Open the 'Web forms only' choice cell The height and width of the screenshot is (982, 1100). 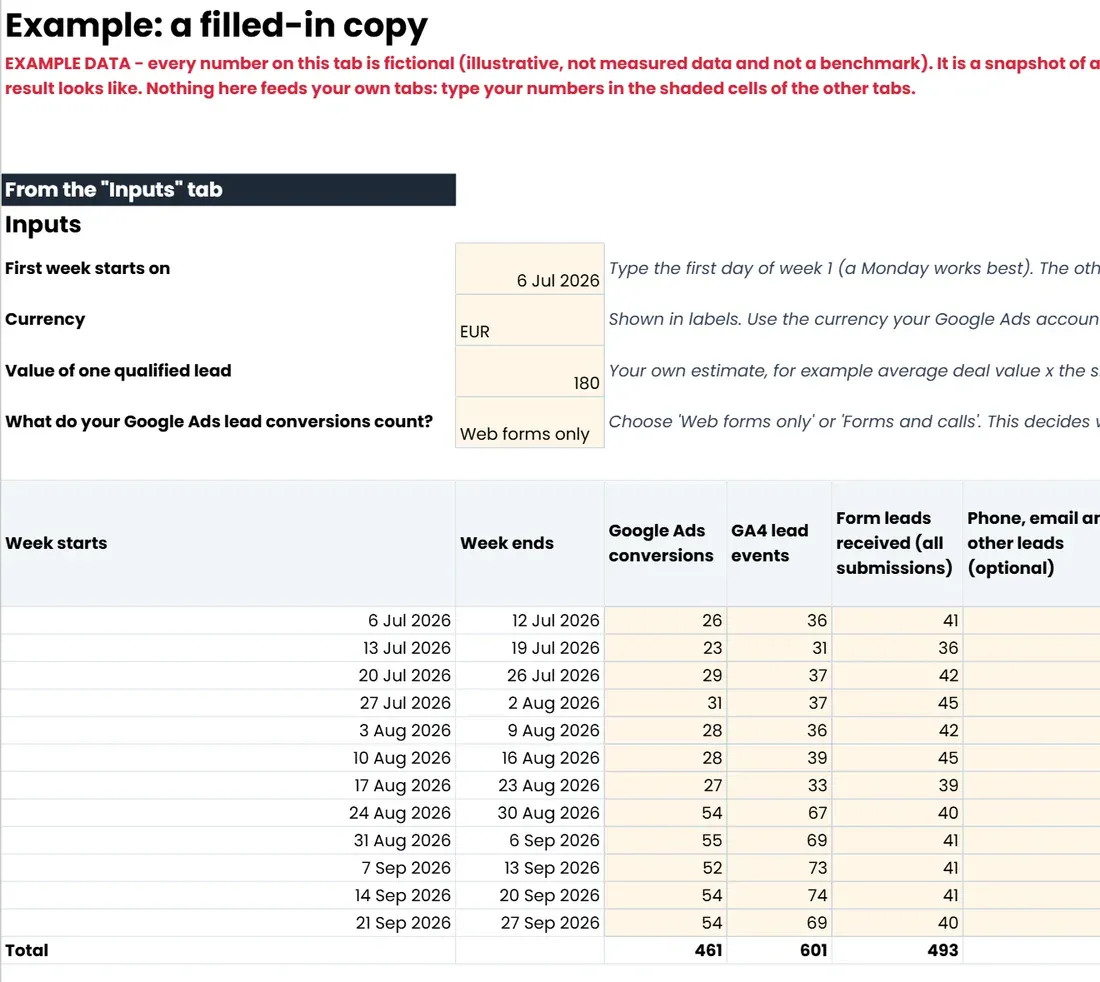[x=530, y=422]
